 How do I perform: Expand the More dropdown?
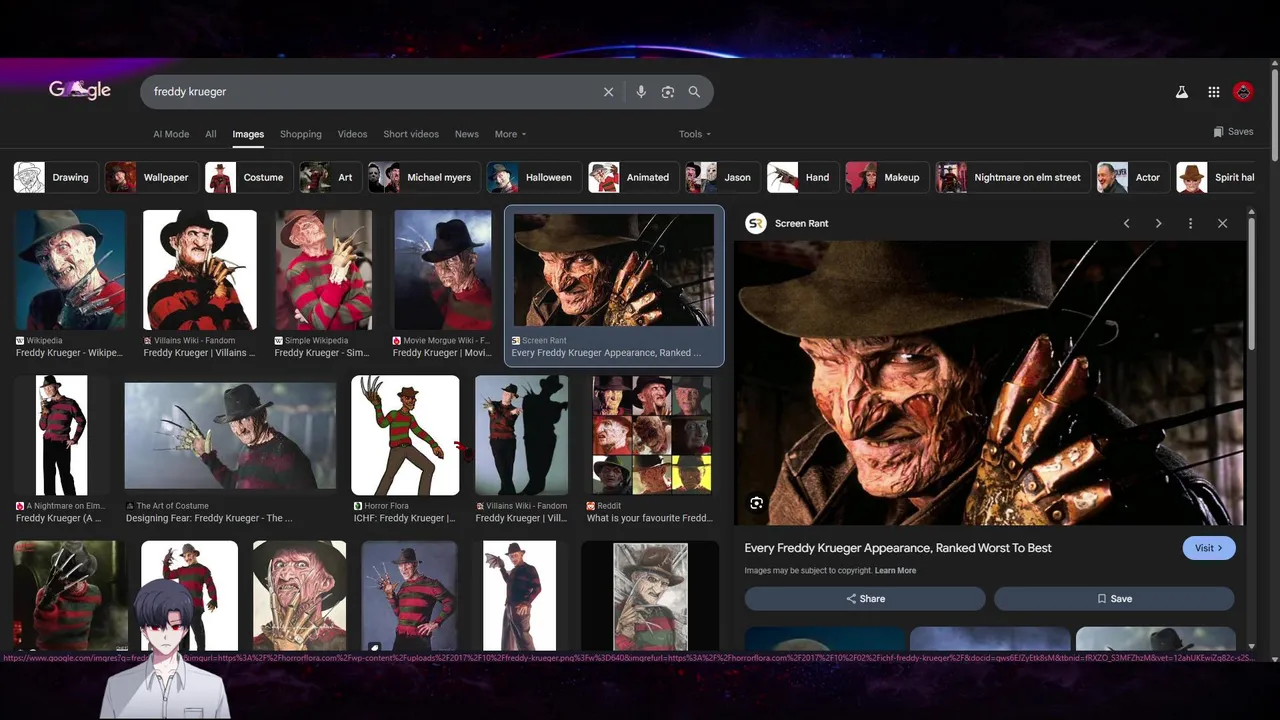point(510,134)
